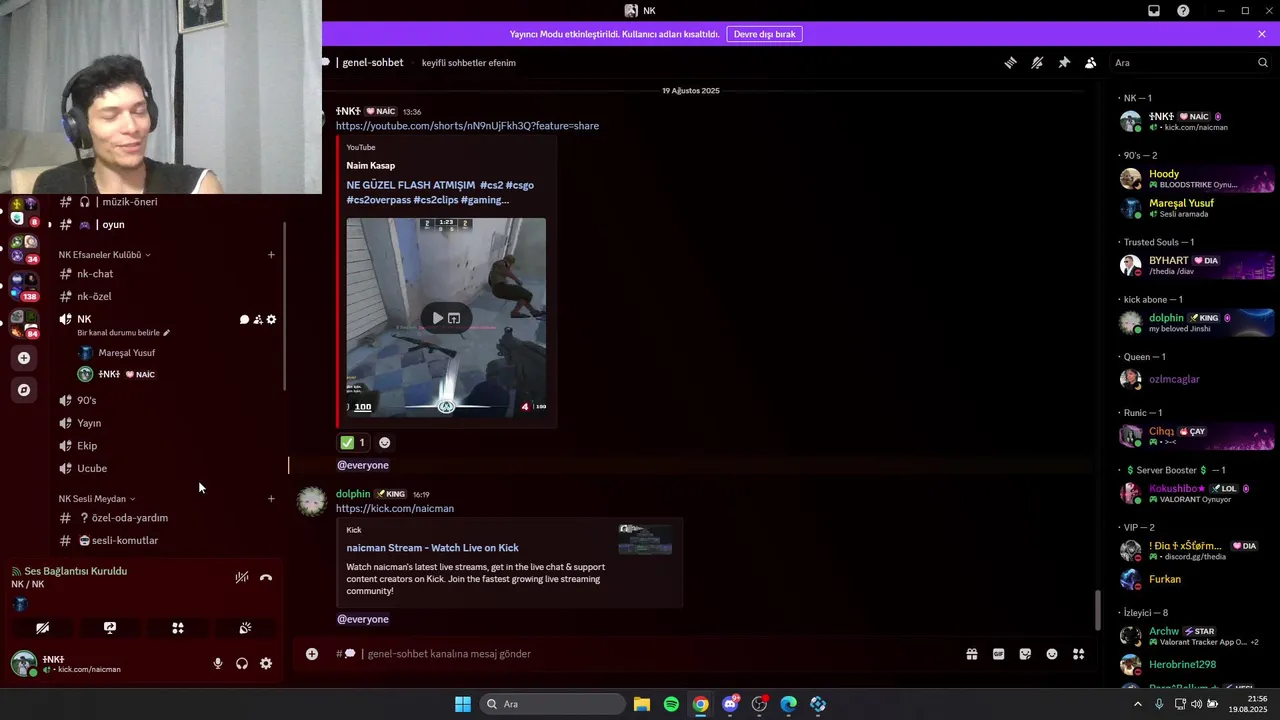Image resolution: width=1280 pixels, height=720 pixels.
Task: Click the 'Naim Kasap' channel name
Action: pyautogui.click(x=371, y=165)
